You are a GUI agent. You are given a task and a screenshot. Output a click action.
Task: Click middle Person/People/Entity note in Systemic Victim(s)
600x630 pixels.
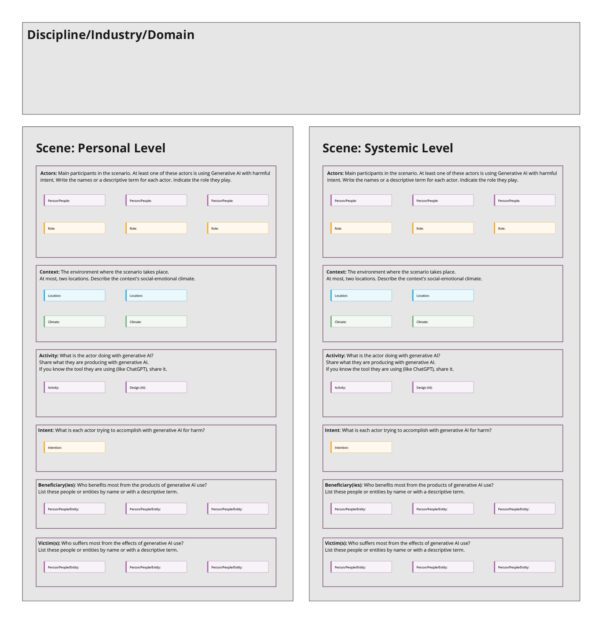tap(443, 567)
